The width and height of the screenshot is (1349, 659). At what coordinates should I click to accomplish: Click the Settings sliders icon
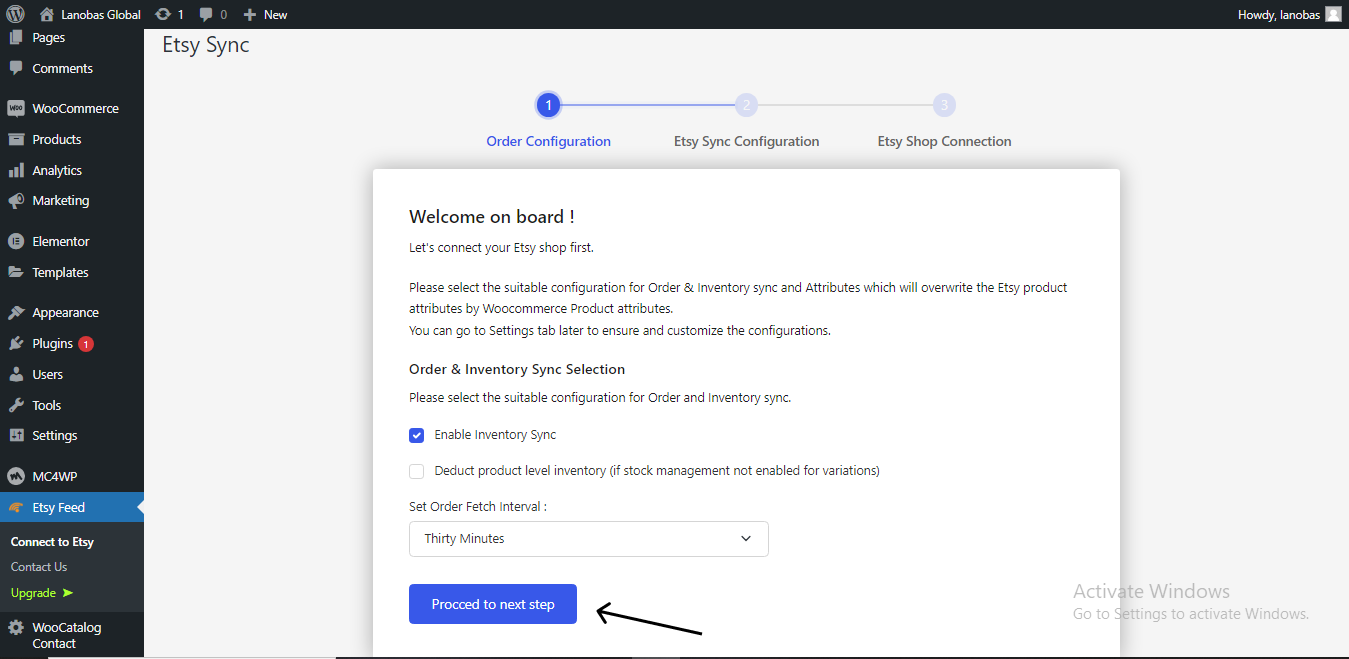click(16, 435)
